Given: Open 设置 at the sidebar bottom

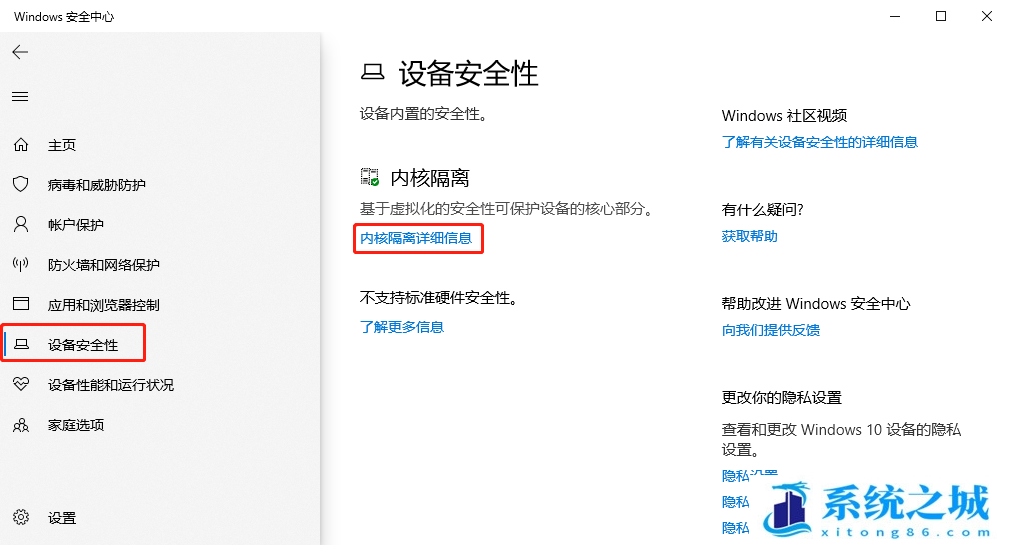Looking at the screenshot, I should tap(62, 518).
